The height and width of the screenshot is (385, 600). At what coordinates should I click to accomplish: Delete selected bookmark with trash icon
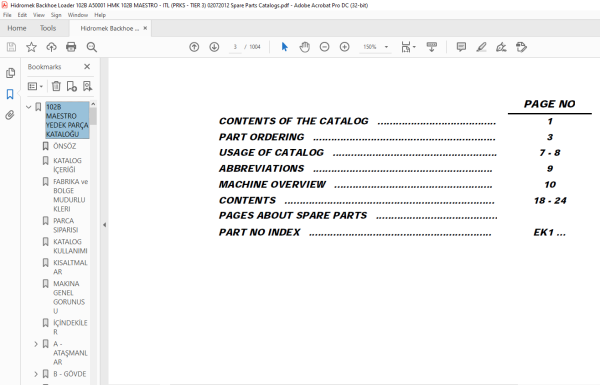point(56,86)
